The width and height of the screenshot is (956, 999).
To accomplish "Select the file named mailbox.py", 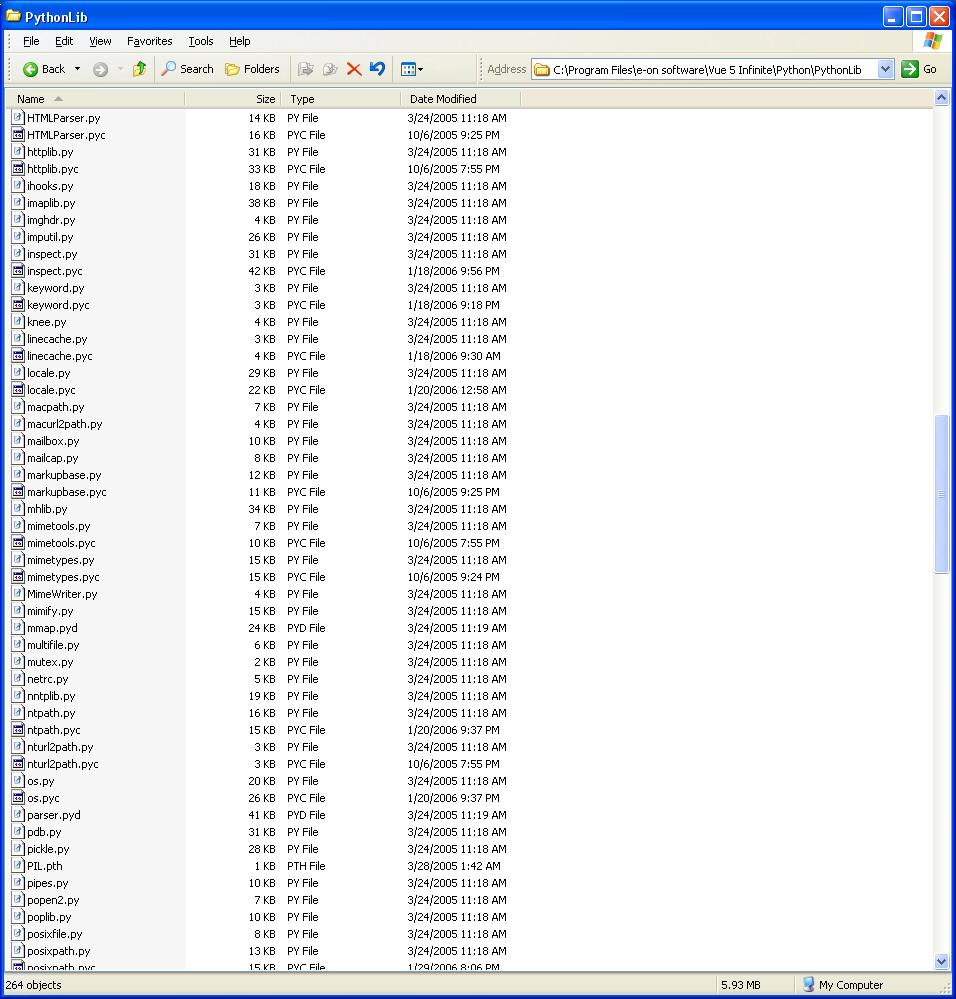I will (x=53, y=441).
